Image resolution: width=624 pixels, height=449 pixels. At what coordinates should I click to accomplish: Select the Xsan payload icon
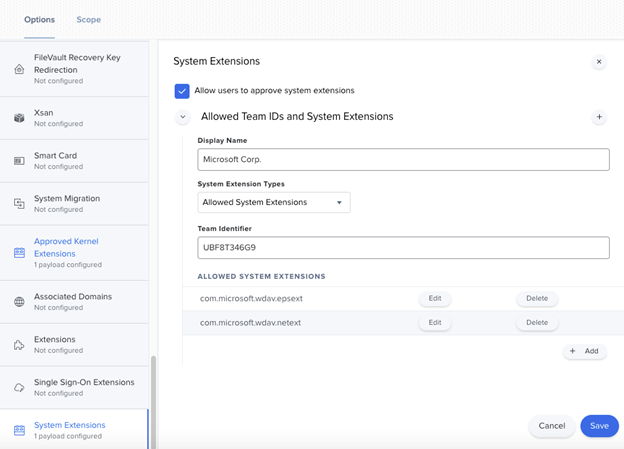point(19,118)
